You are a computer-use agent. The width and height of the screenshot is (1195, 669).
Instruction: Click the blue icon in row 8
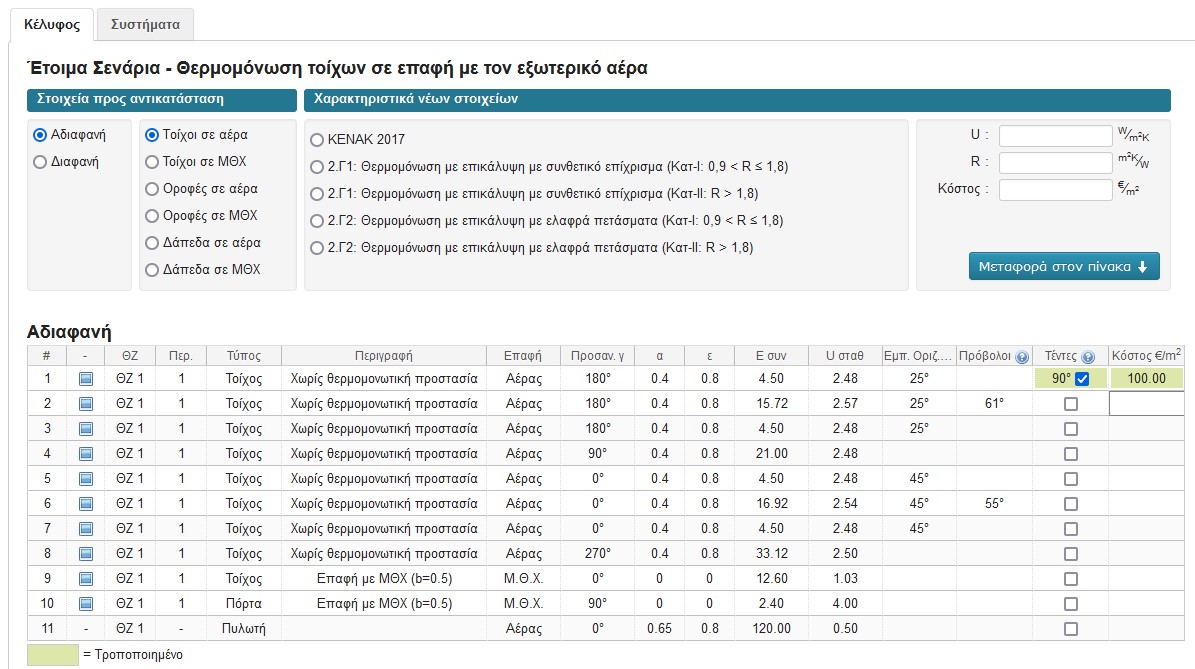click(86, 553)
